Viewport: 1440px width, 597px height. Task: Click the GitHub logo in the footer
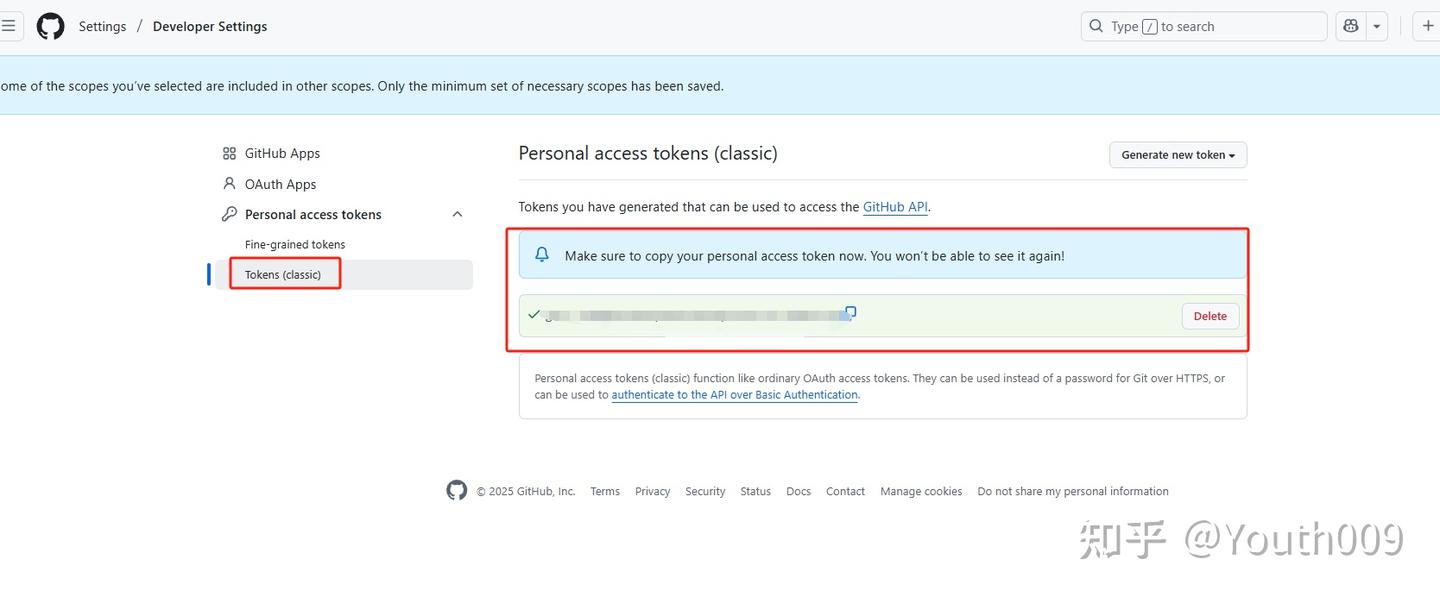click(457, 490)
